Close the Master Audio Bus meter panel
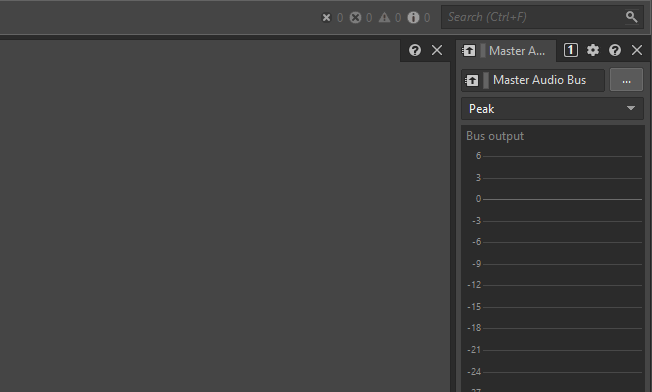 (637, 50)
